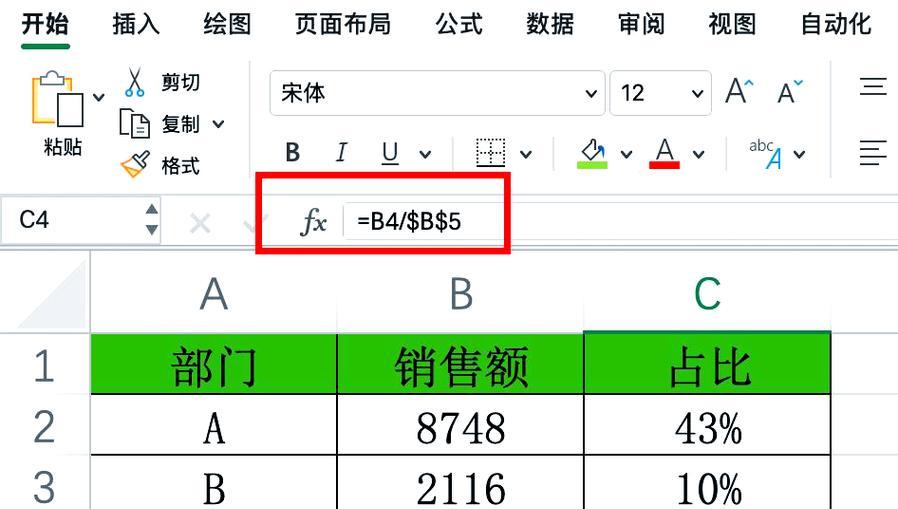Image resolution: width=898 pixels, height=509 pixels.
Task: Click cell A3 containing B
Action: click(214, 483)
